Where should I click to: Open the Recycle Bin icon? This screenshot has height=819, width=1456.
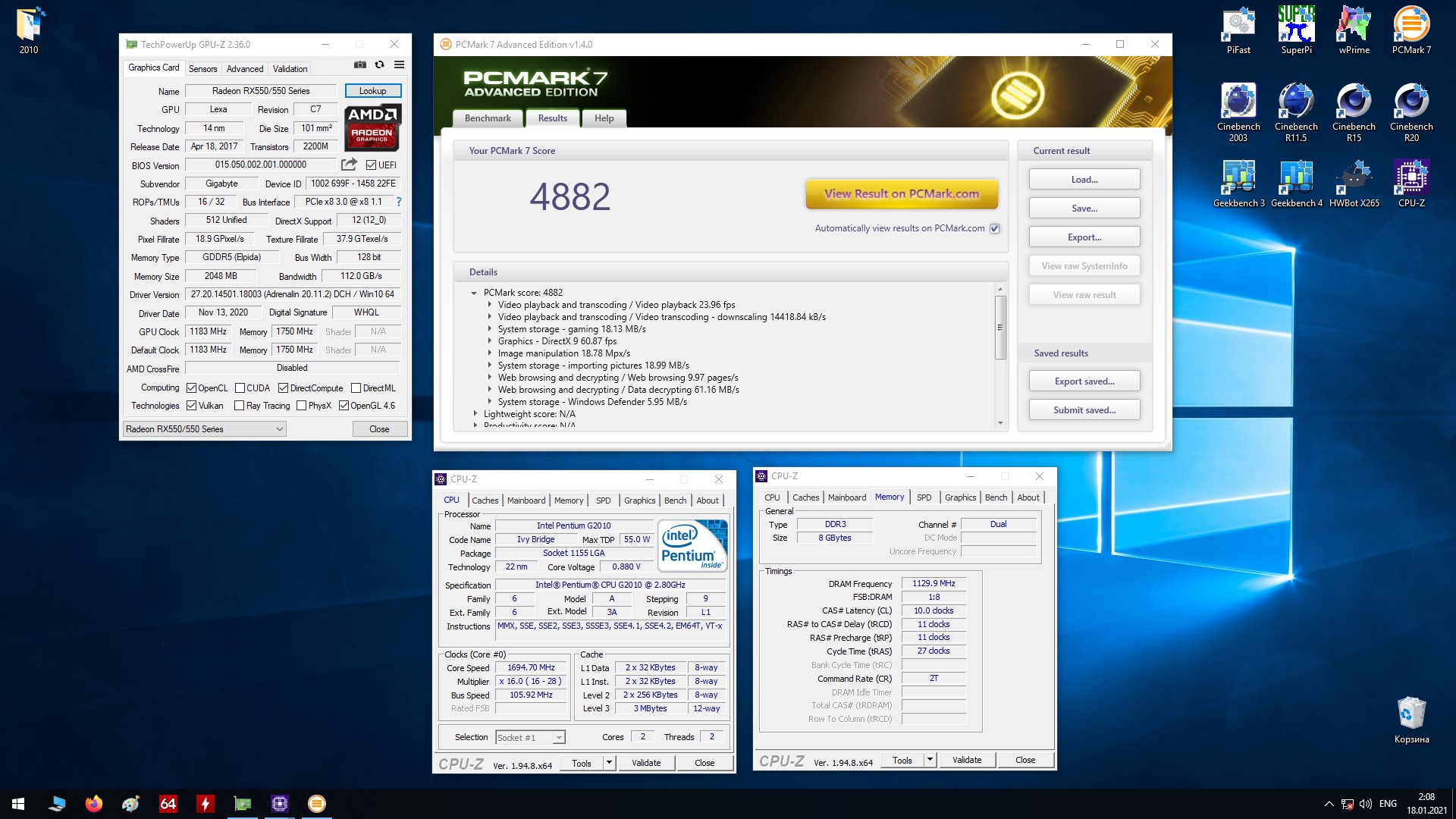pos(1412,720)
